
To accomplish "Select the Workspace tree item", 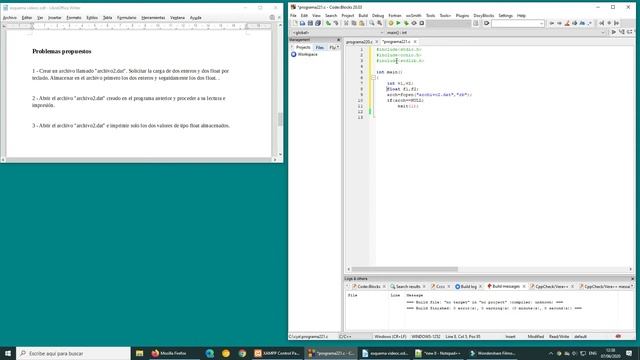I will click(x=307, y=54).
